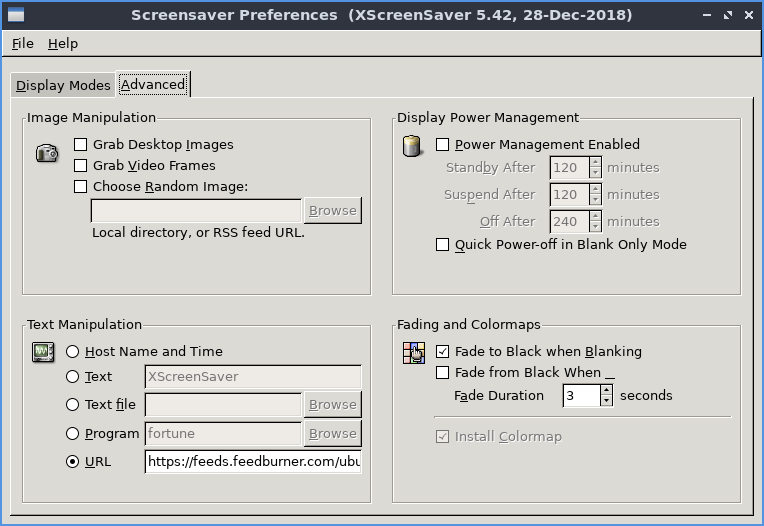
Task: Turn on Power Management Enabled
Action: pyautogui.click(x=443, y=145)
